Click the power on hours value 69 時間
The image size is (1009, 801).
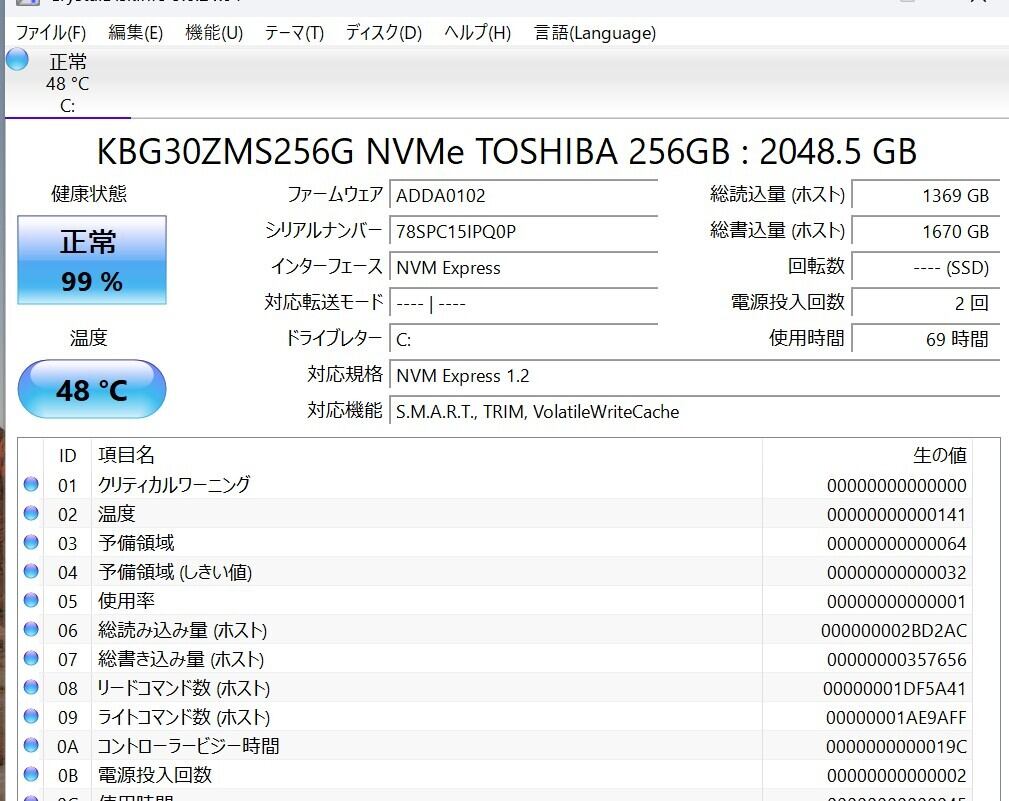(x=925, y=339)
